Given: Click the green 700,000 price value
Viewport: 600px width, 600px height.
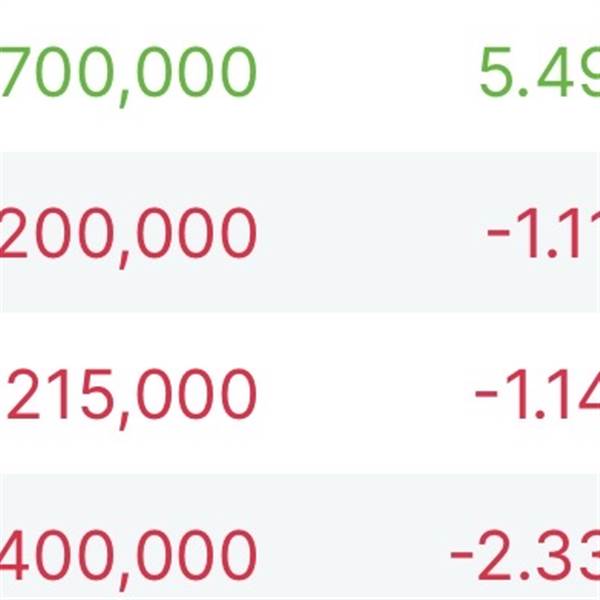Looking at the screenshot, I should tap(128, 73).
